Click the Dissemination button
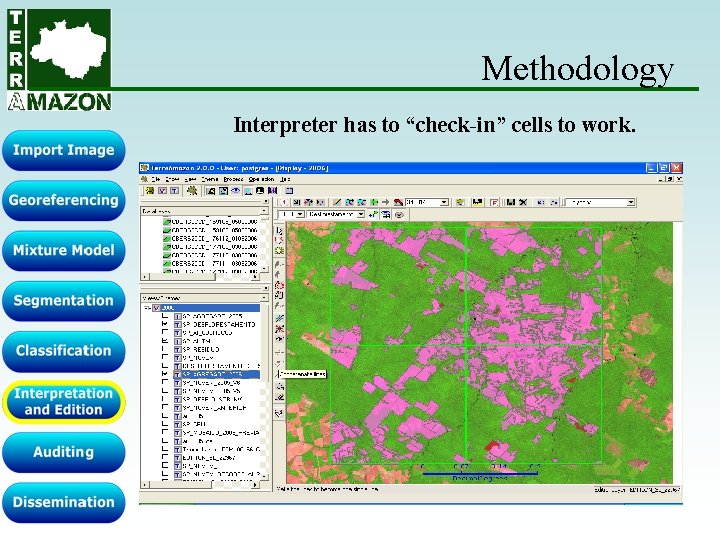This screenshot has height=540, width=720. (x=63, y=502)
